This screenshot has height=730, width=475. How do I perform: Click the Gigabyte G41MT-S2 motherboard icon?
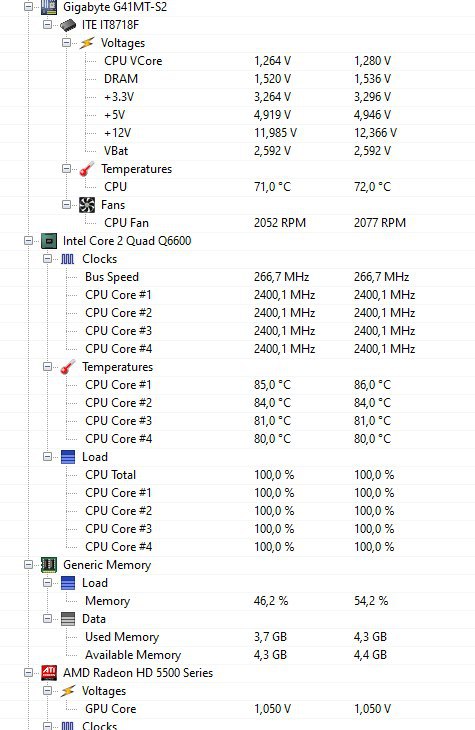(x=49, y=7)
